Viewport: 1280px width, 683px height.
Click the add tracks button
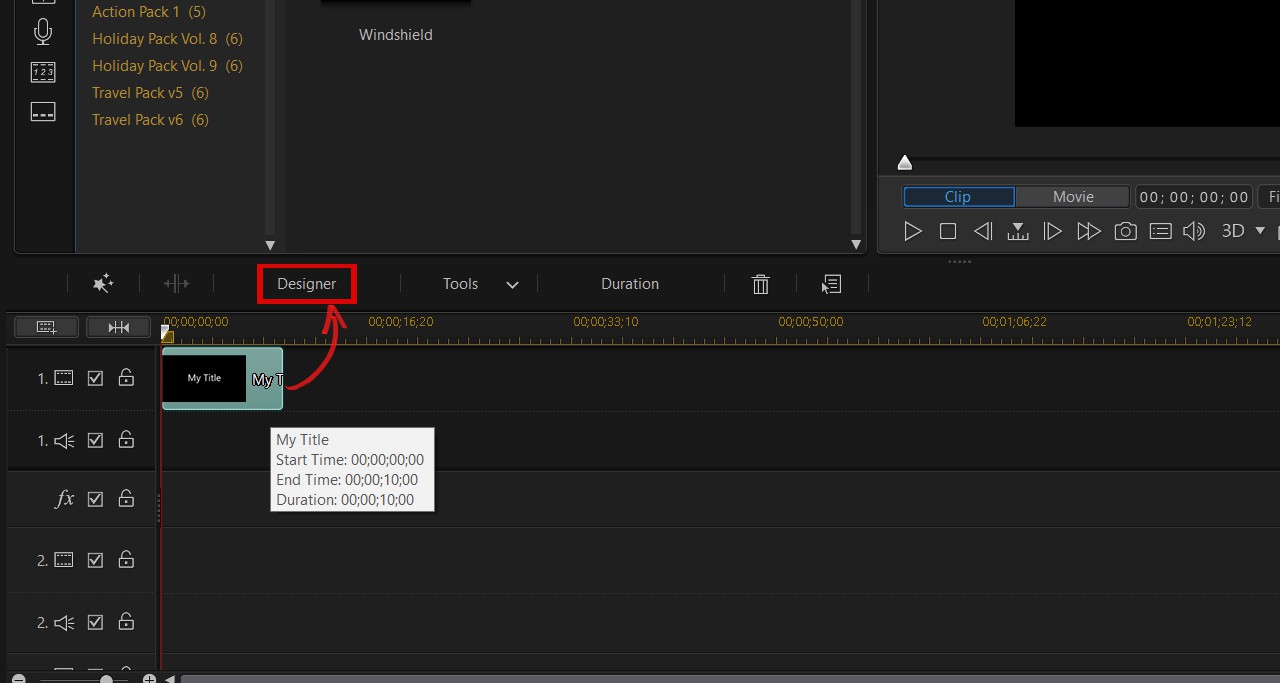pyautogui.click(x=46, y=327)
